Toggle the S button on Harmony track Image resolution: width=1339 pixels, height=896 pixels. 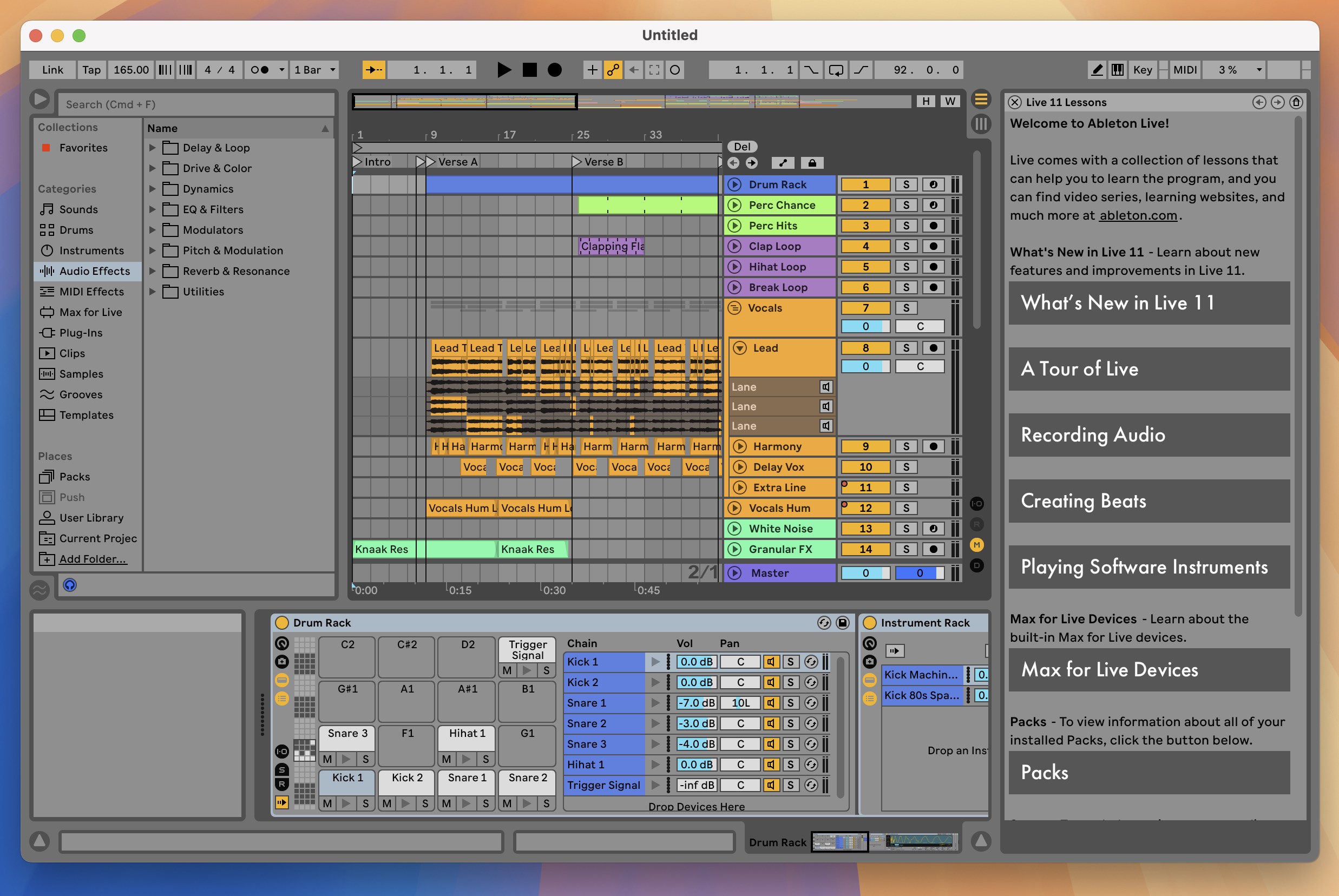click(905, 445)
